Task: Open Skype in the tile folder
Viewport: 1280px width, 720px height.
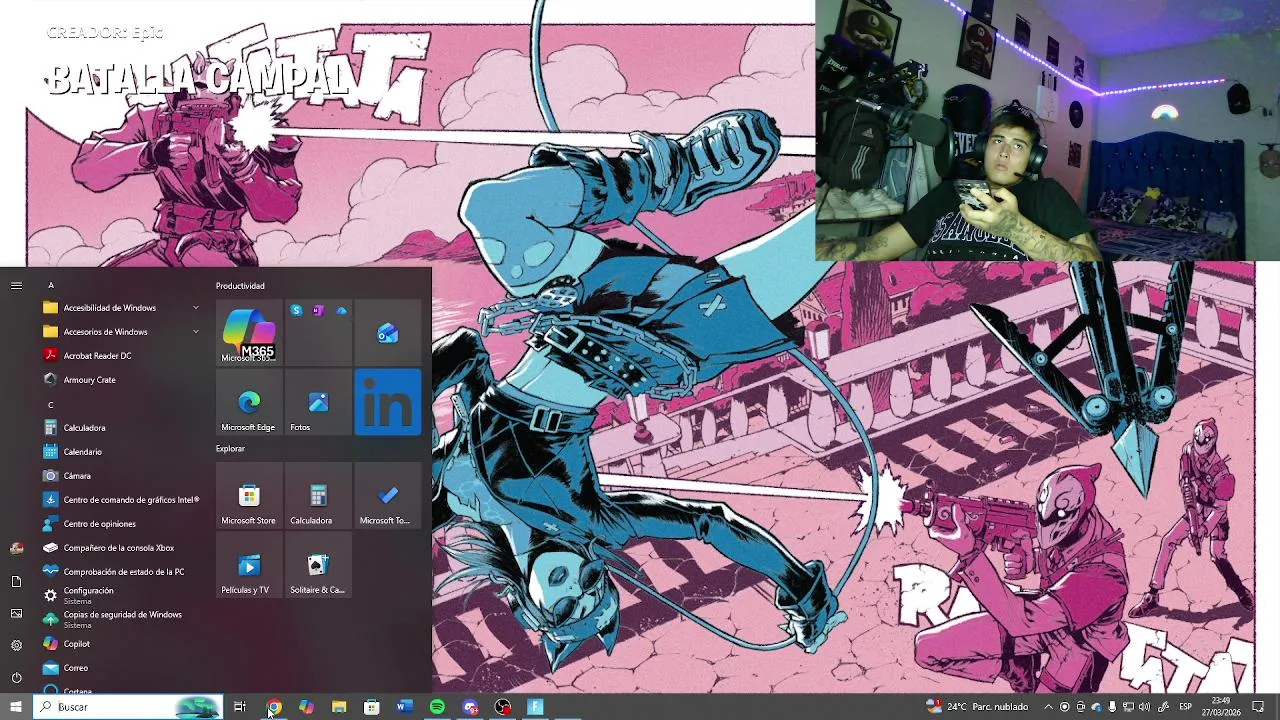Action: point(296,311)
